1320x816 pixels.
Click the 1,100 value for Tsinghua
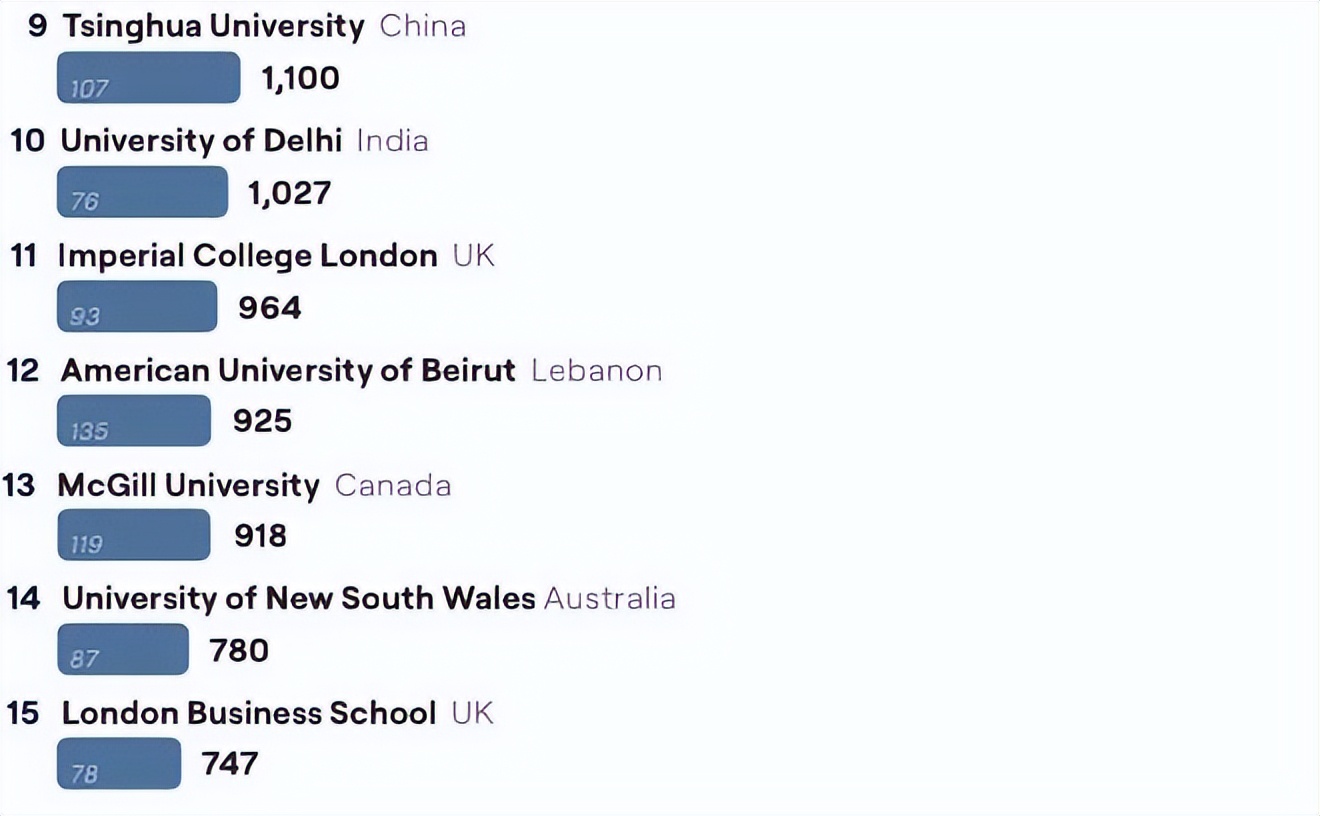pyautogui.click(x=300, y=78)
